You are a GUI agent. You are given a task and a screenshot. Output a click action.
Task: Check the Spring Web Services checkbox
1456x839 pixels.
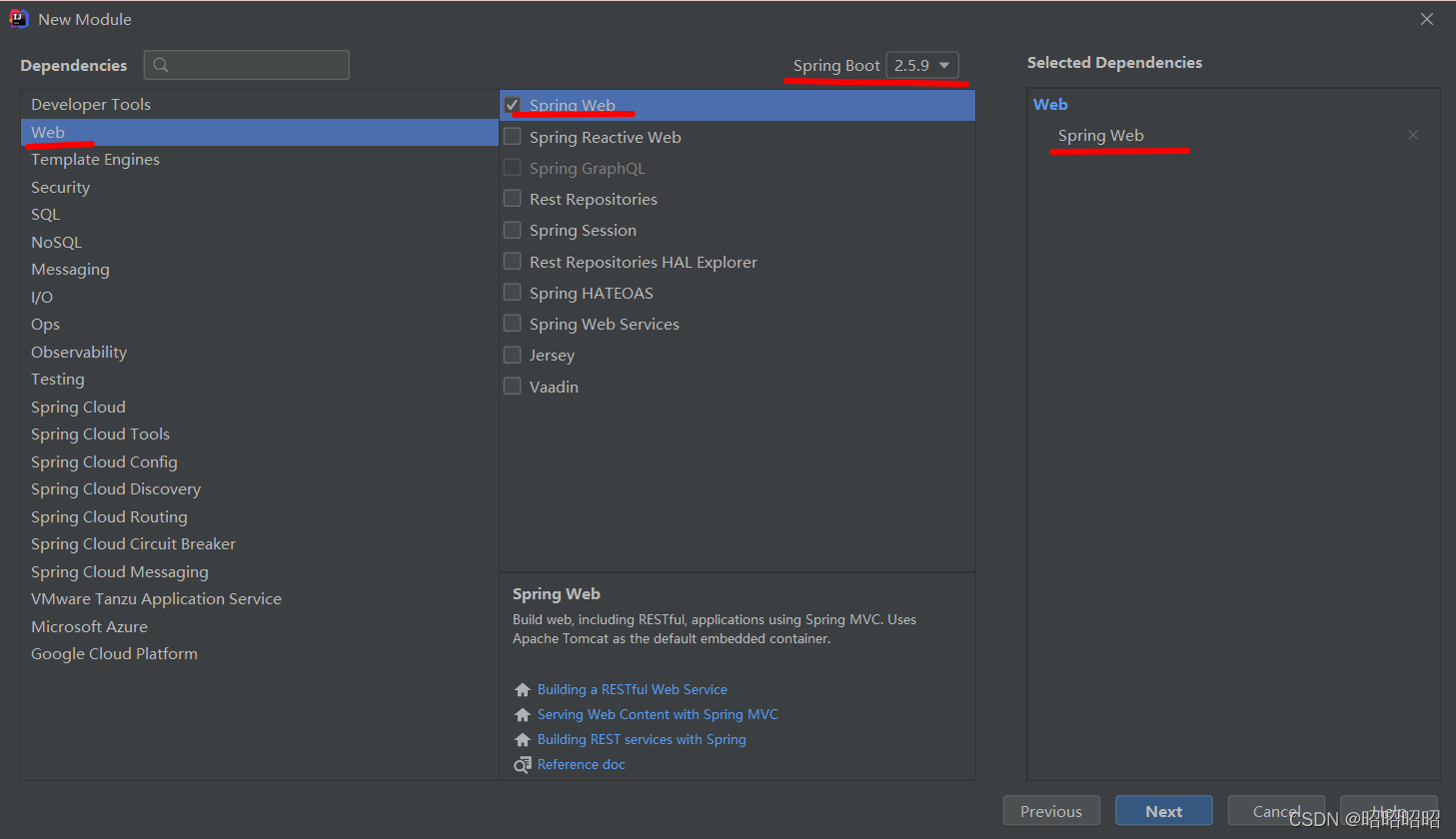[x=513, y=323]
